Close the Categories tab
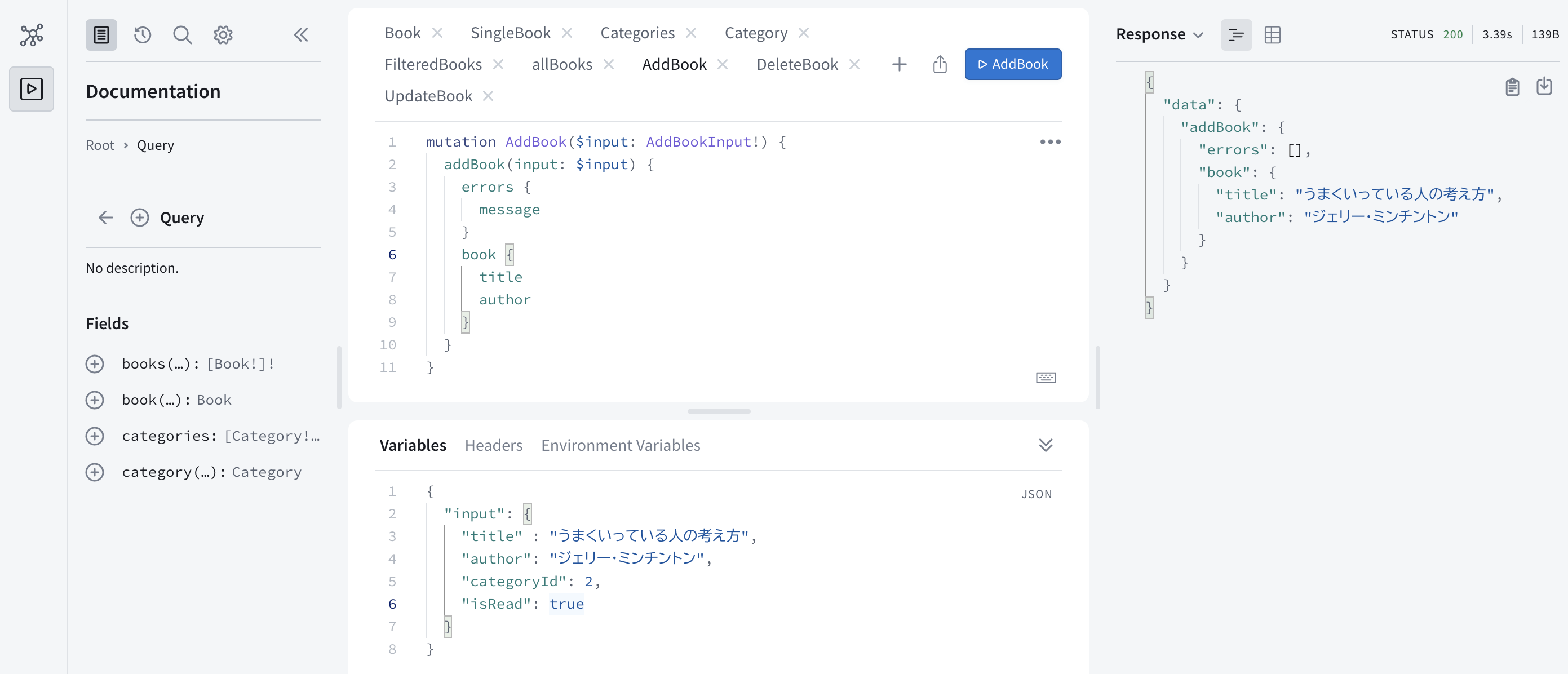The image size is (1568, 674). [691, 32]
